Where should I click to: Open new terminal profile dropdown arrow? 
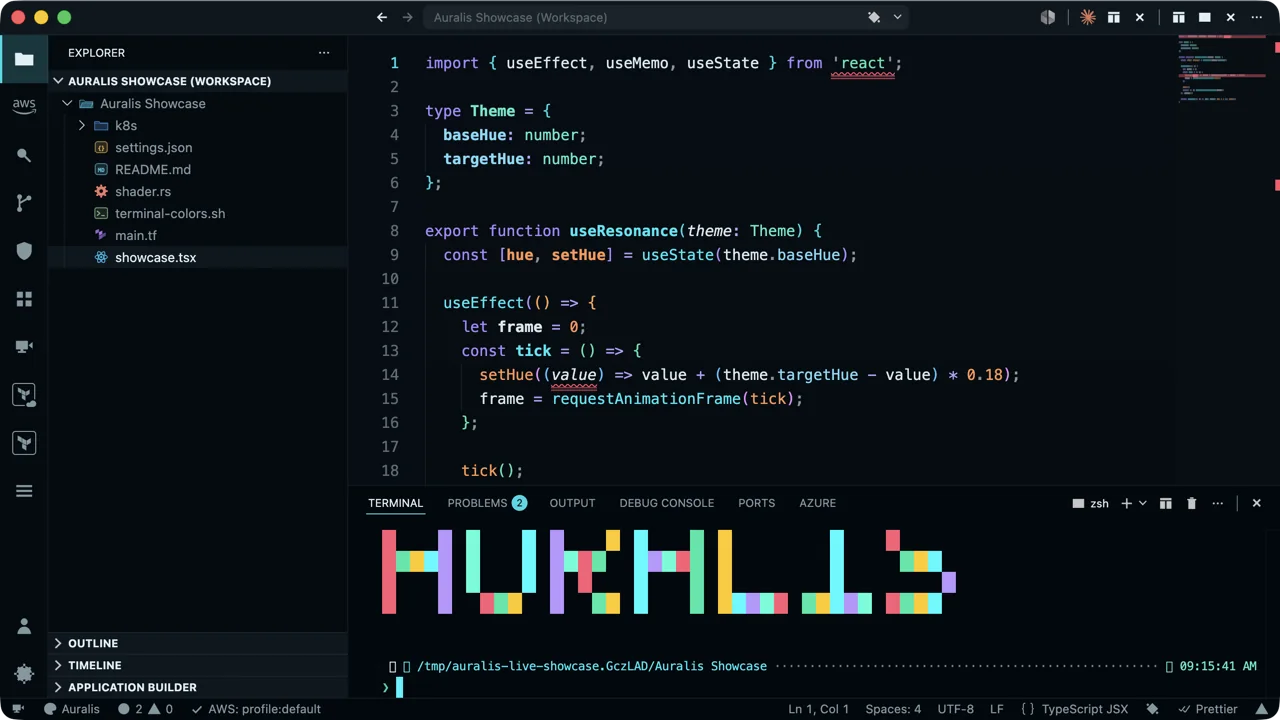click(x=1143, y=503)
